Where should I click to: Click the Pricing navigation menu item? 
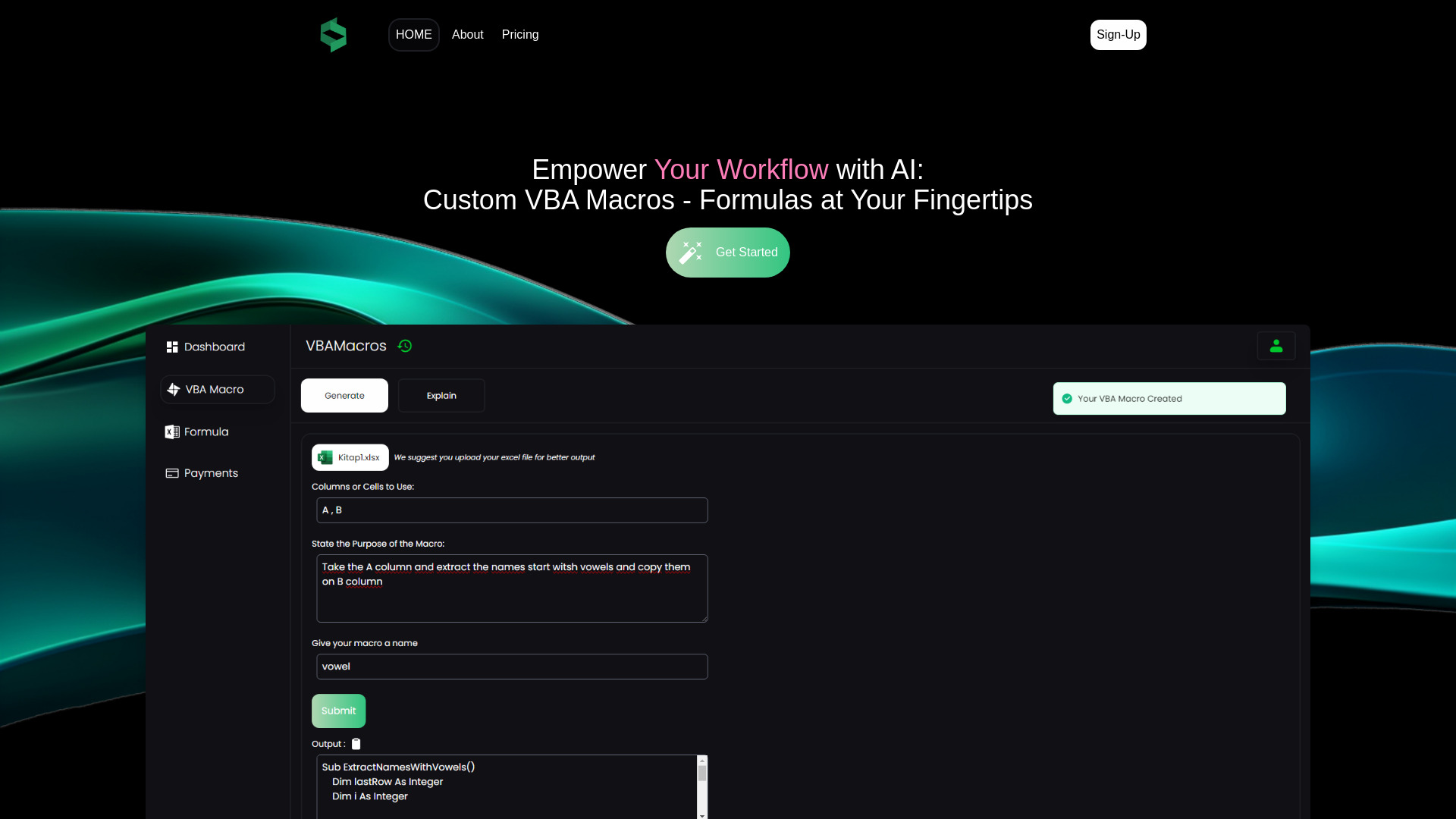pos(519,35)
